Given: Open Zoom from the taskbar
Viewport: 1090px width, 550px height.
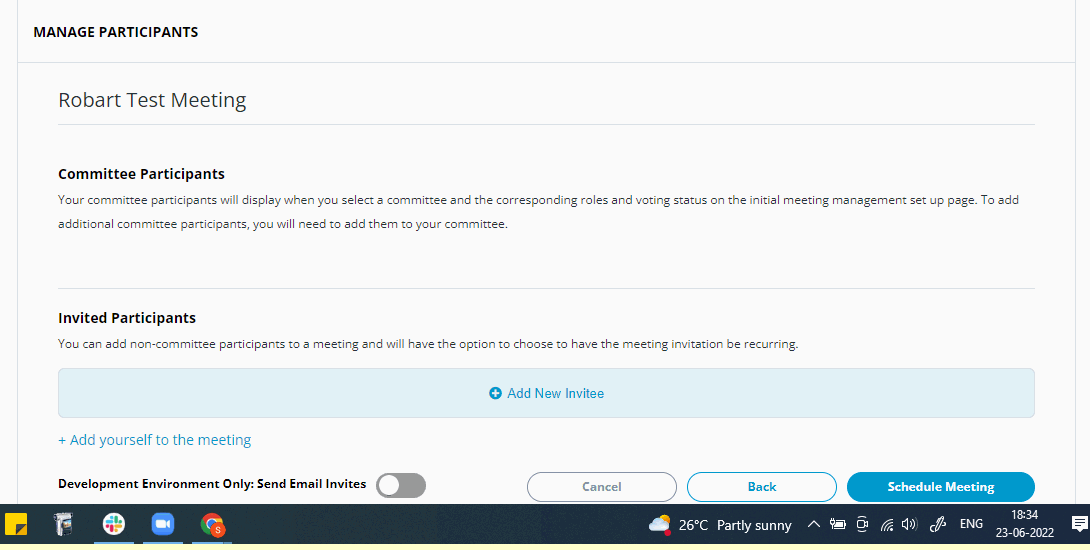Looking at the screenshot, I should pos(163,524).
